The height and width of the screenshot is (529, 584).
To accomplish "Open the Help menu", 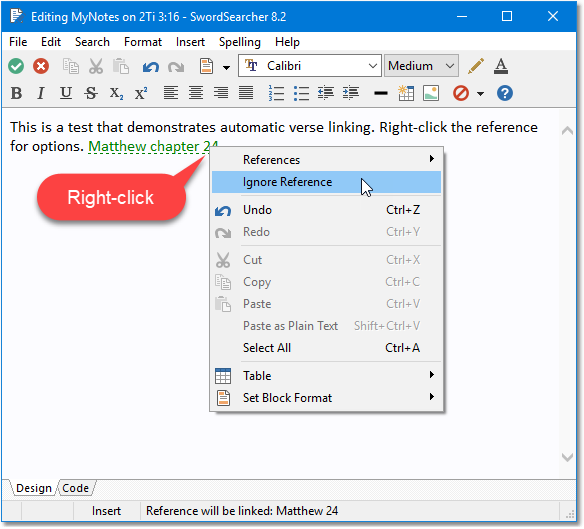I will [x=287, y=42].
